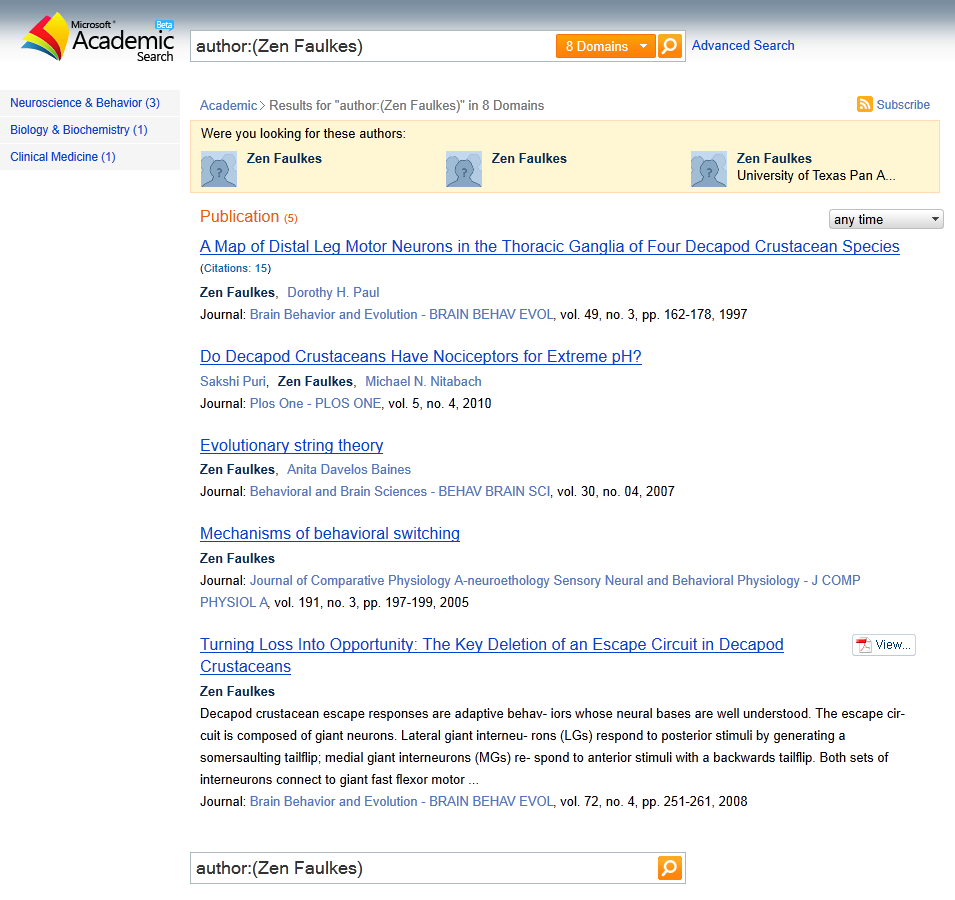Filter by Biology & Biochemistry
The image size is (955, 900).
[x=78, y=129]
